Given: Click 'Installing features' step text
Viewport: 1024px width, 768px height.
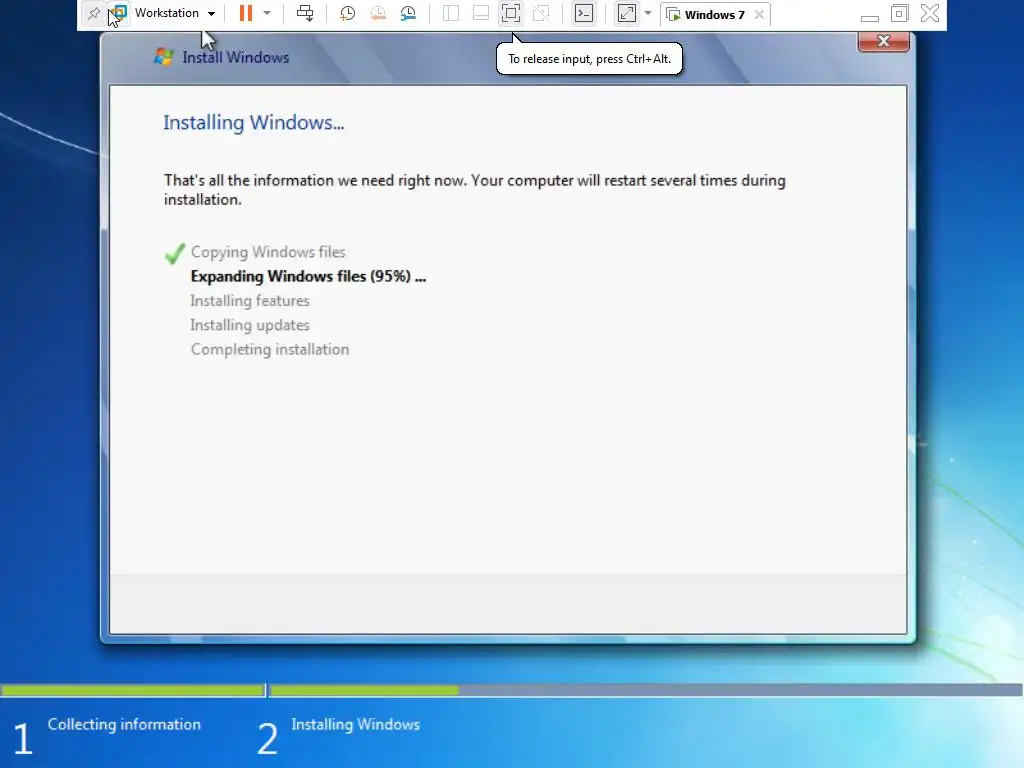Looking at the screenshot, I should pos(249,300).
